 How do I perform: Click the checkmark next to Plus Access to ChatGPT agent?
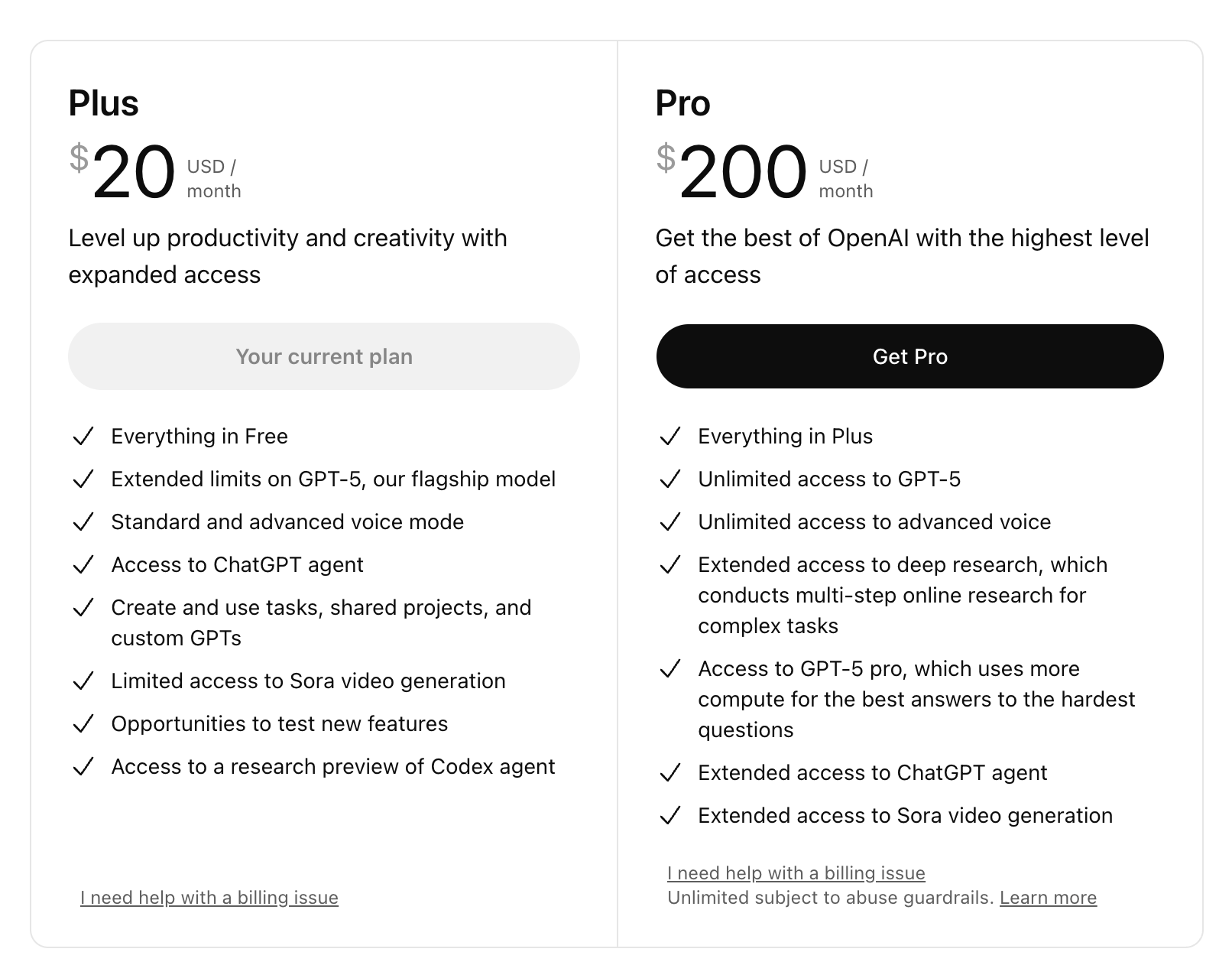pyautogui.click(x=83, y=565)
